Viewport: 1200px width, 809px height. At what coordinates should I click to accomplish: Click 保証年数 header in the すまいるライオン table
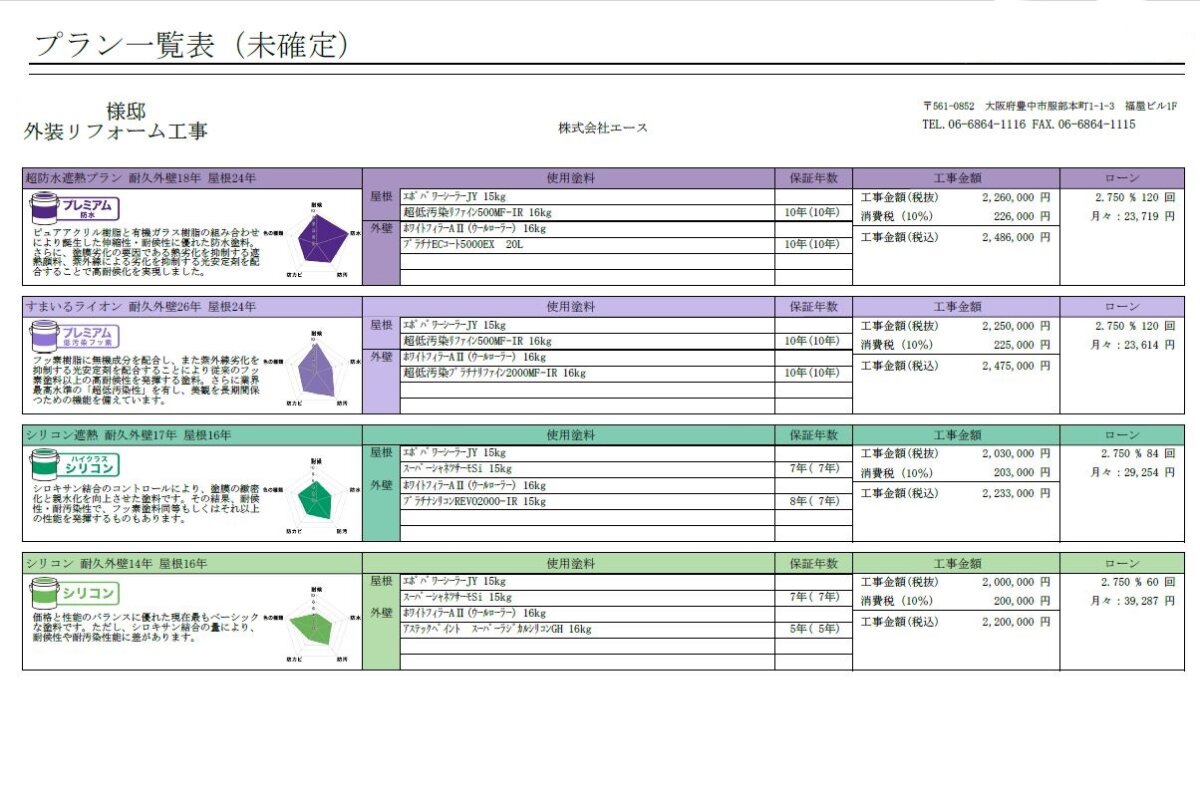click(813, 306)
